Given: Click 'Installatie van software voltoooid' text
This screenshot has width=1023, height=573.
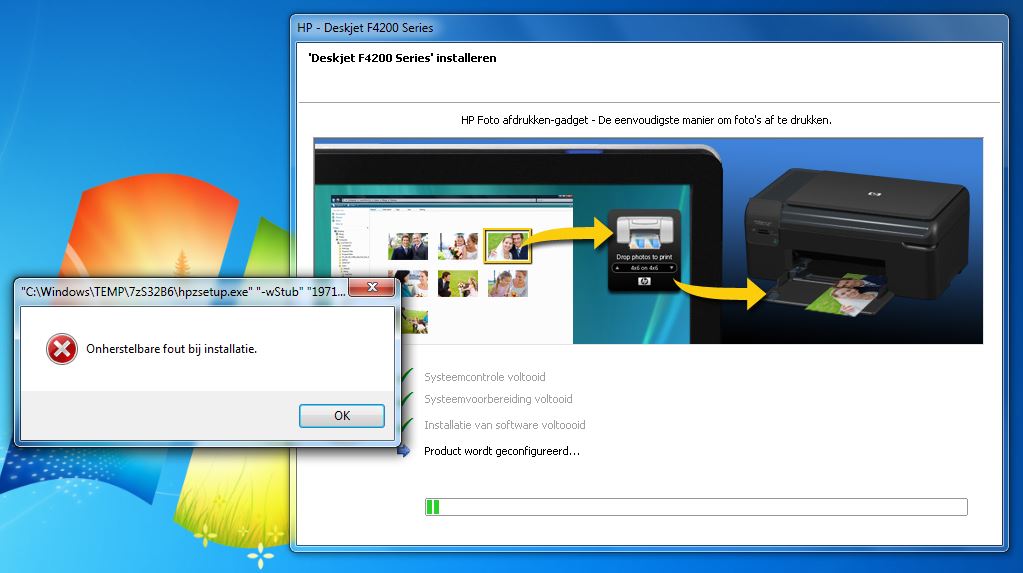Looking at the screenshot, I should (504, 425).
